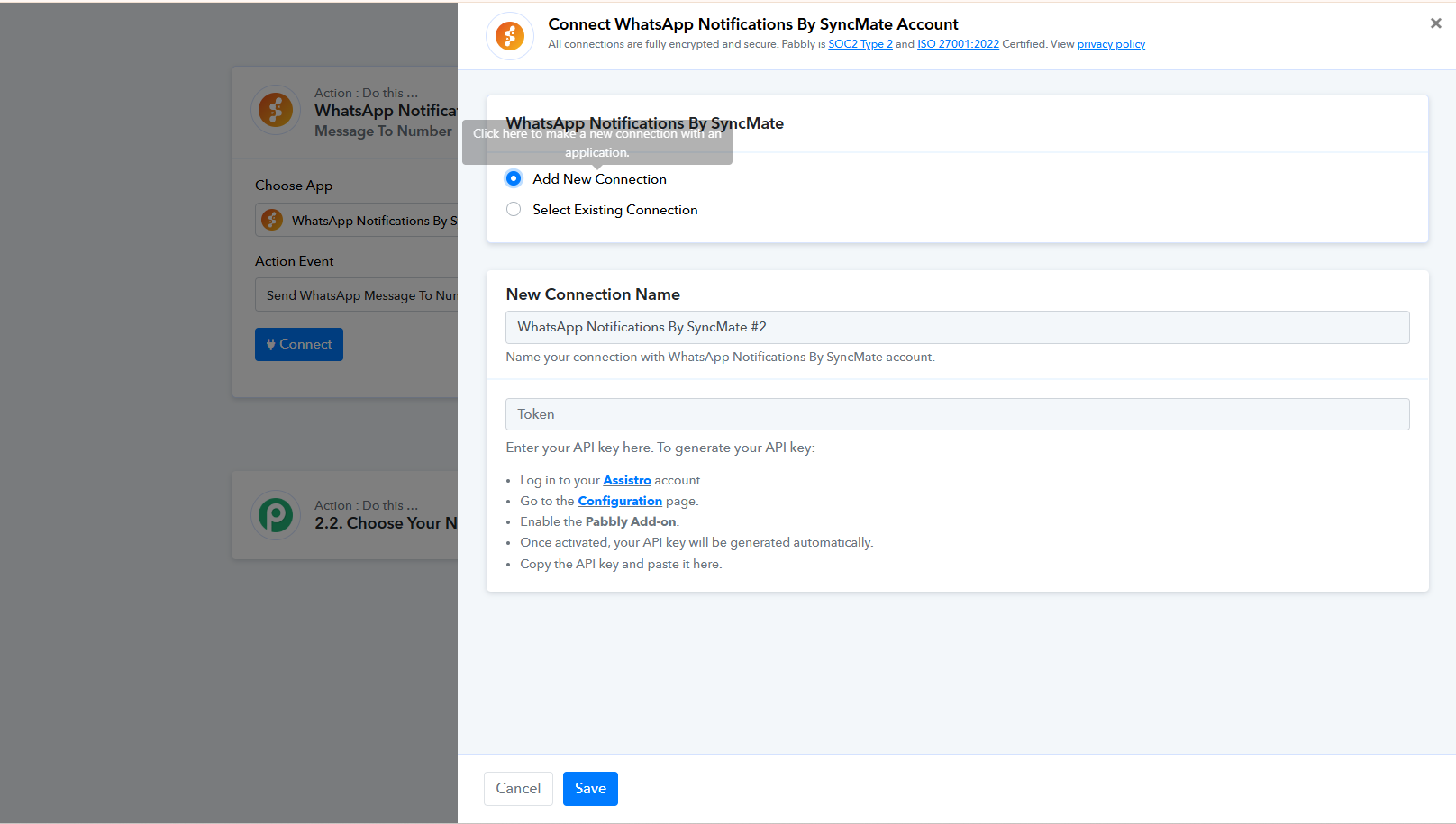
Task: Click the SyncMate logo in dialog header
Action: coord(510,36)
